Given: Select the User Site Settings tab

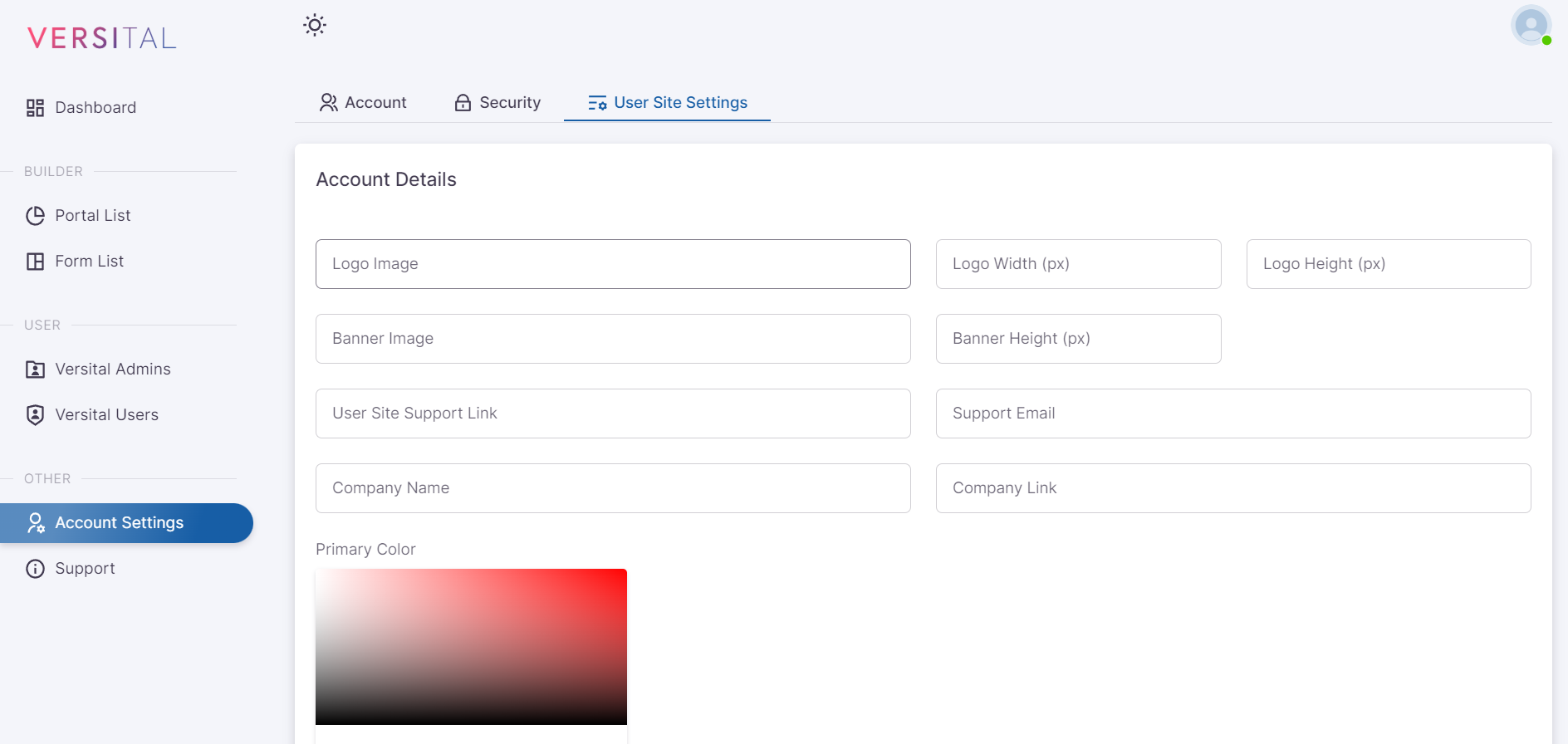Looking at the screenshot, I should (x=667, y=103).
